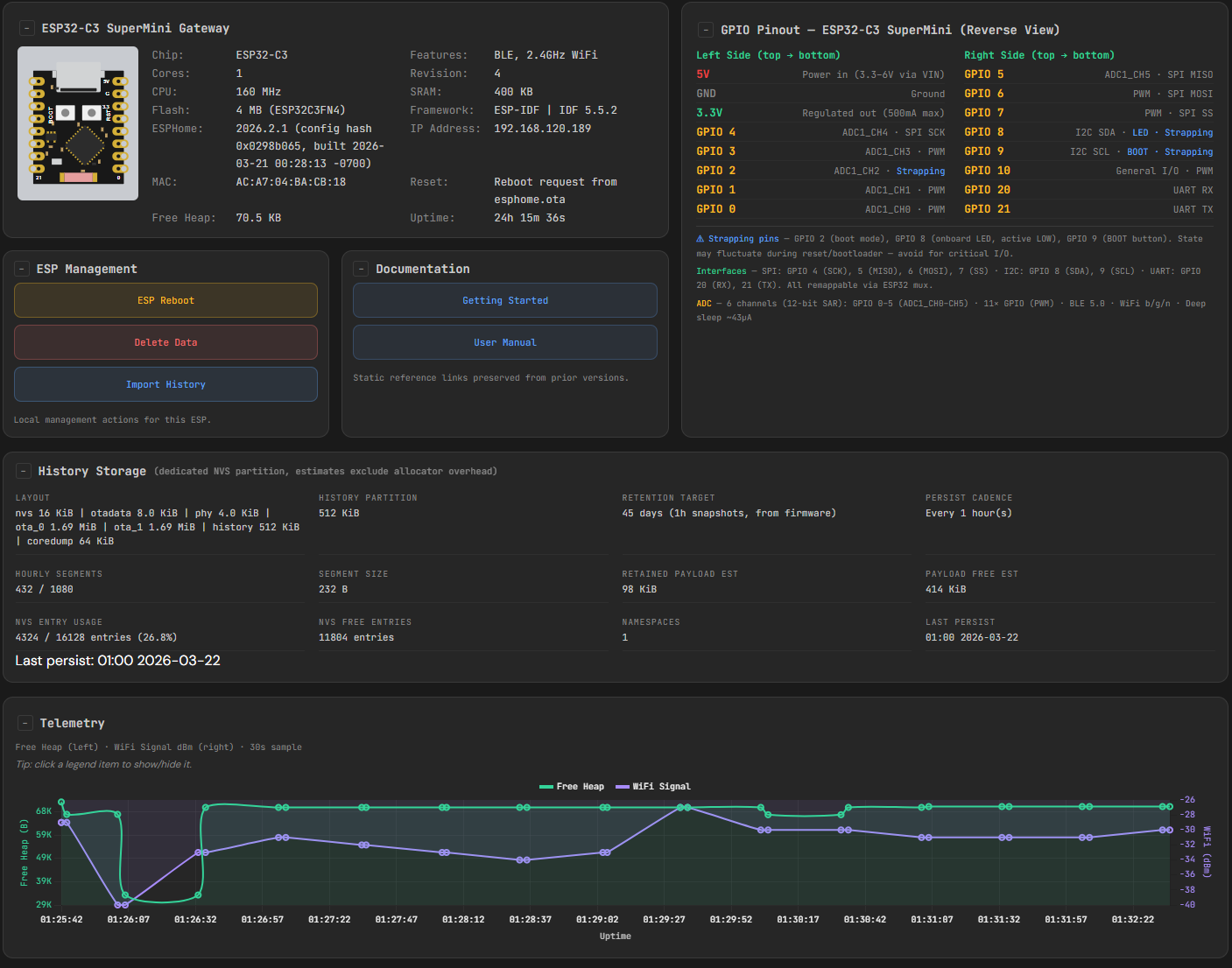Fold the Documentation card using its minus icon
Screen dimensions: 1232x968
point(362,269)
